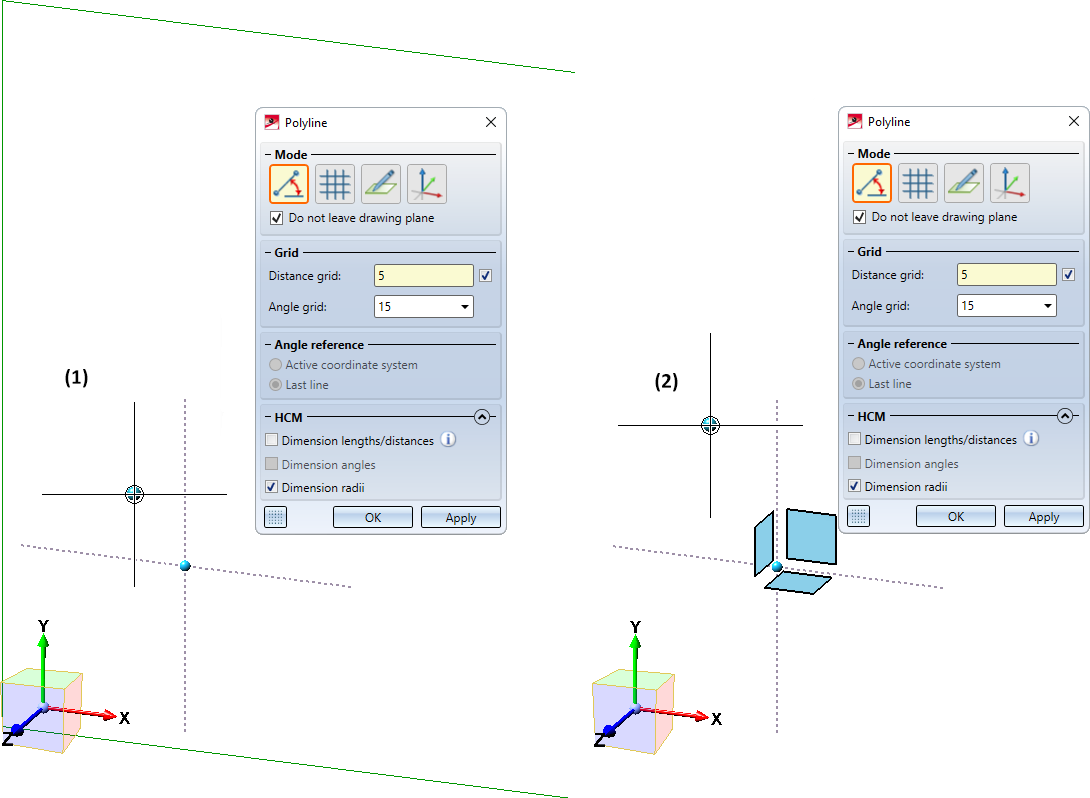This screenshot has width=1090, height=798.
Task: Enable Dimension lengths/distances in left dialog
Action: pos(272,440)
